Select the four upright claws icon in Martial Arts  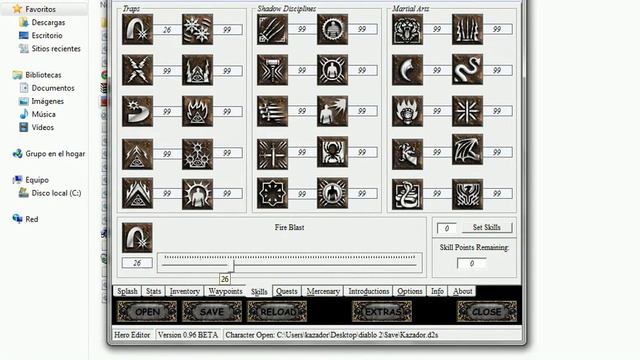pos(467,29)
